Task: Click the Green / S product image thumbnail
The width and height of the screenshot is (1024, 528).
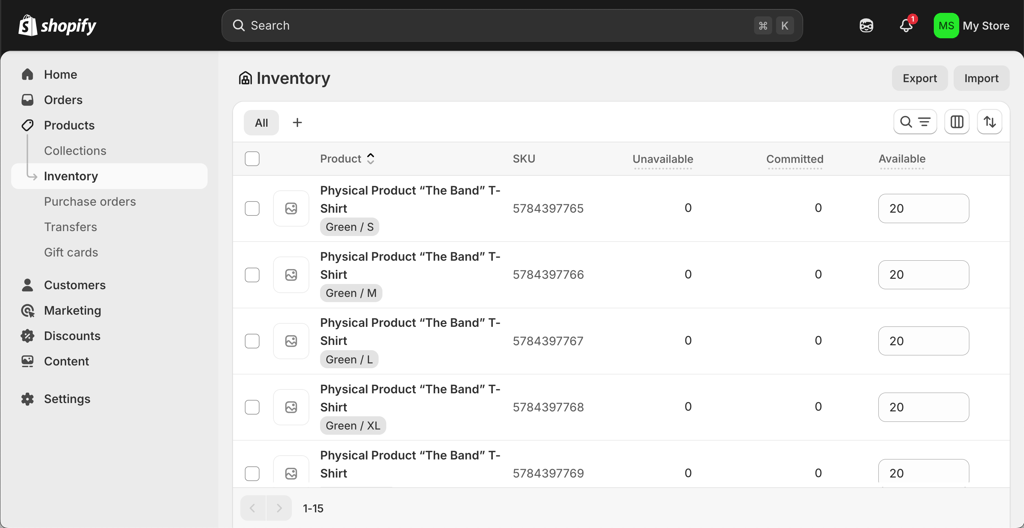Action: pos(291,208)
